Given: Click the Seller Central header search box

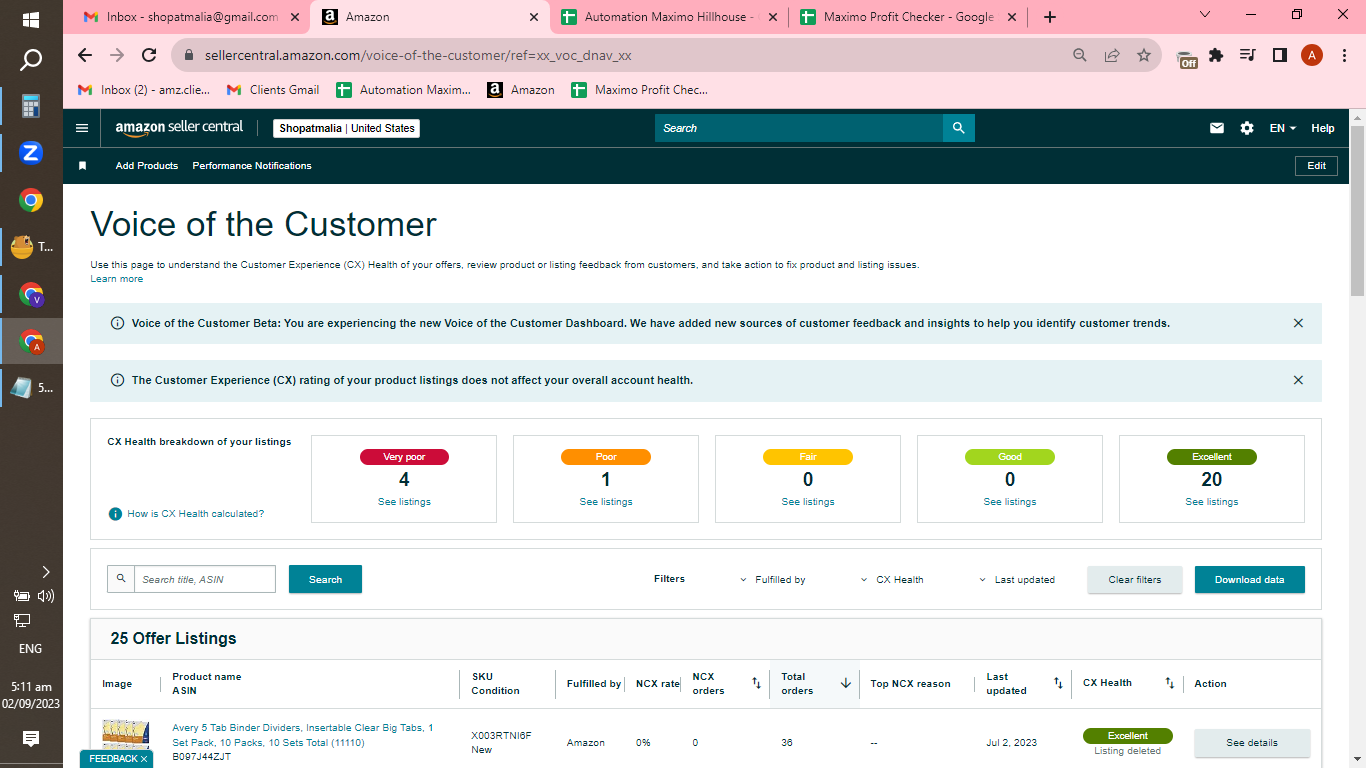Looking at the screenshot, I should click(x=799, y=128).
